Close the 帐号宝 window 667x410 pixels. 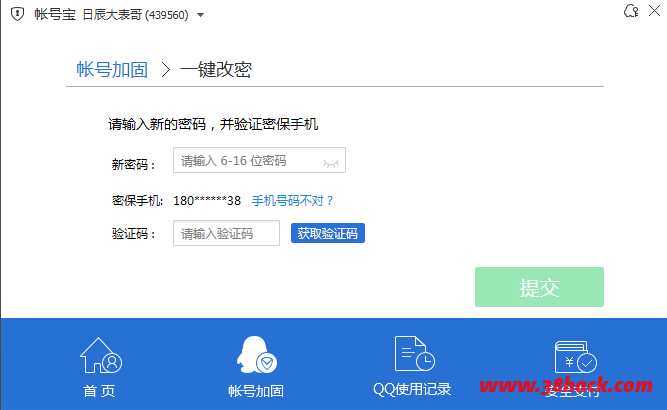(655, 11)
